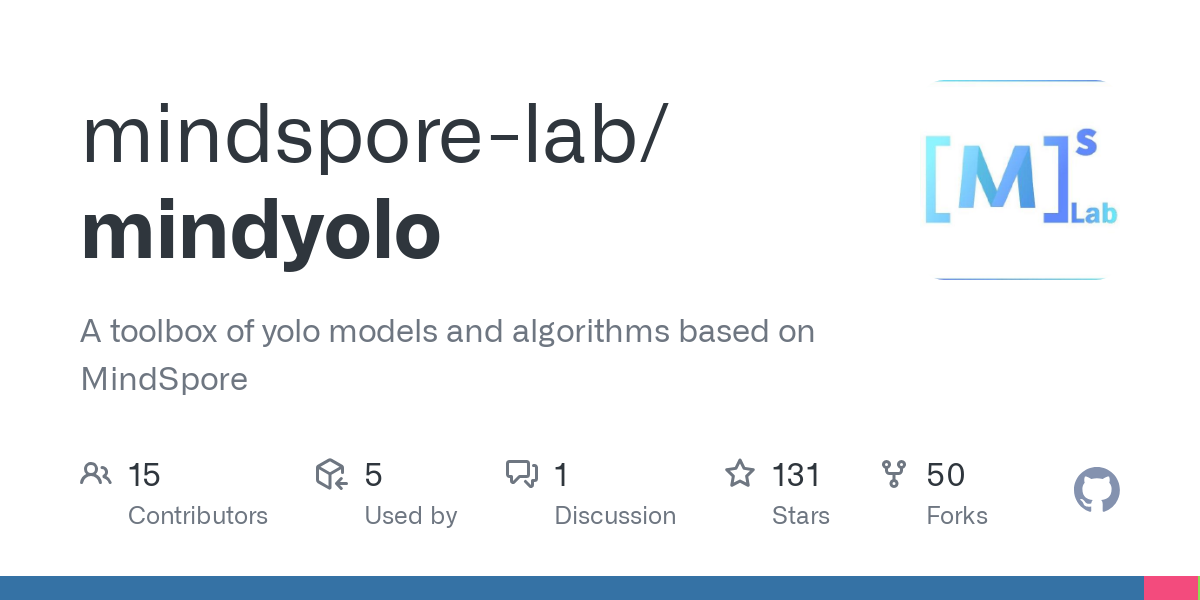Click the 15 contributors count
1200x600 pixels.
coord(144,475)
